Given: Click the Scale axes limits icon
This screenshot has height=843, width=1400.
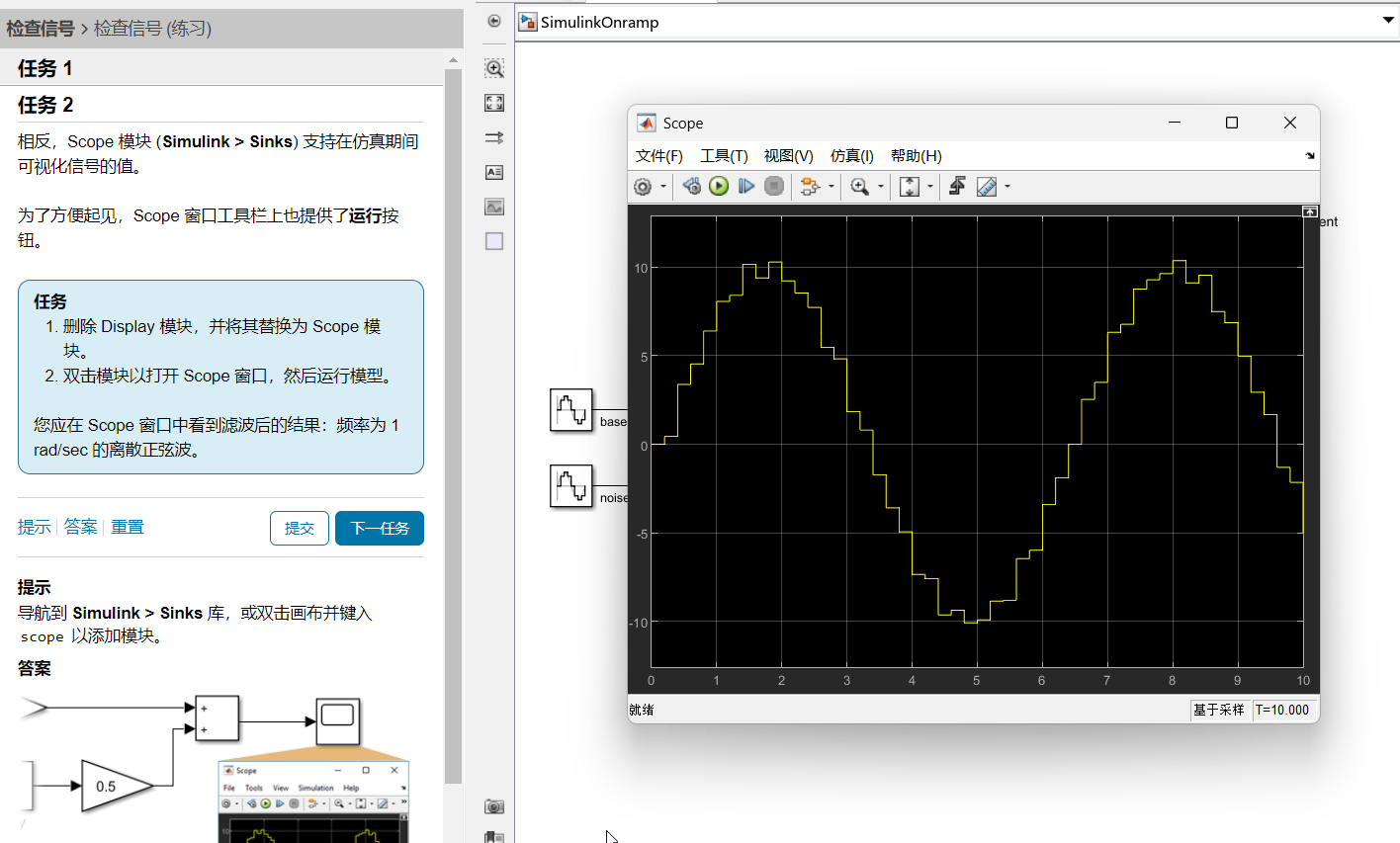Looking at the screenshot, I should click(x=910, y=186).
